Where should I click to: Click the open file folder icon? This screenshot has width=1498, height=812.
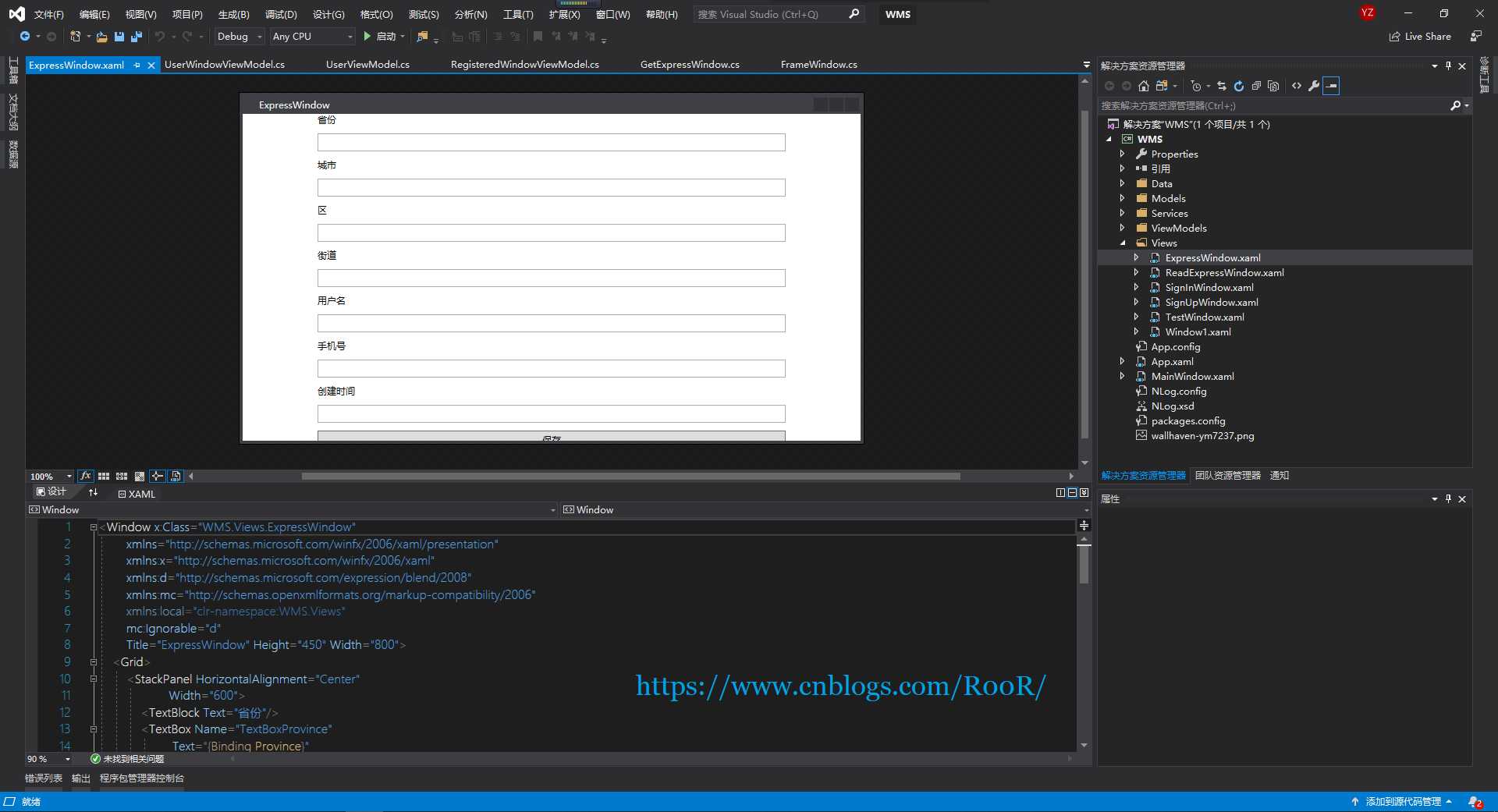click(x=101, y=37)
